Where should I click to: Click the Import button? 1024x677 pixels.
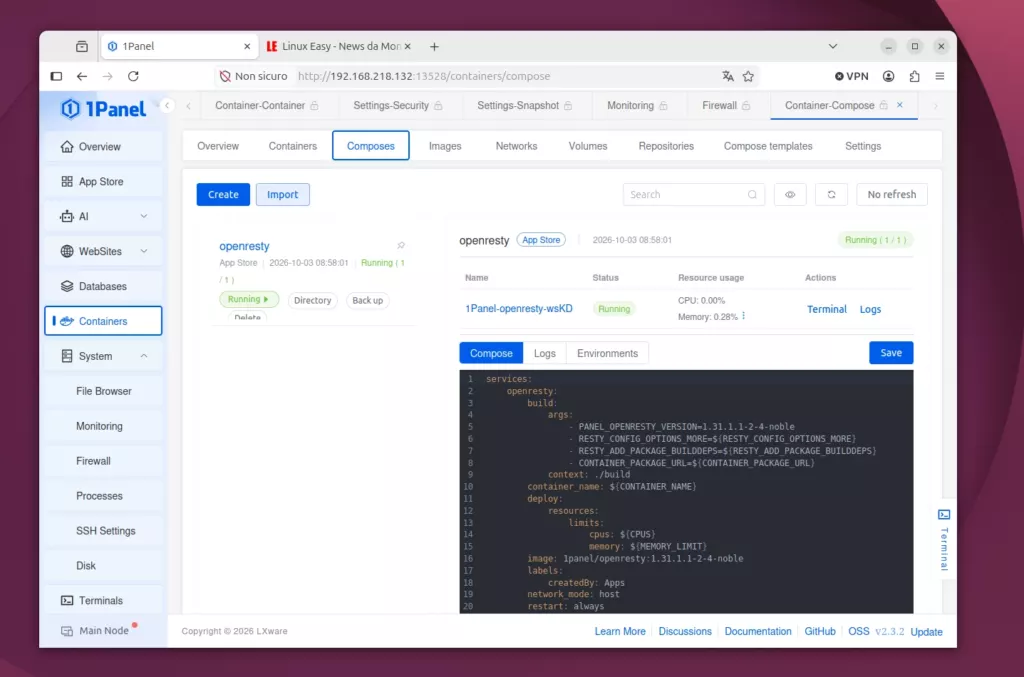[x=283, y=195]
